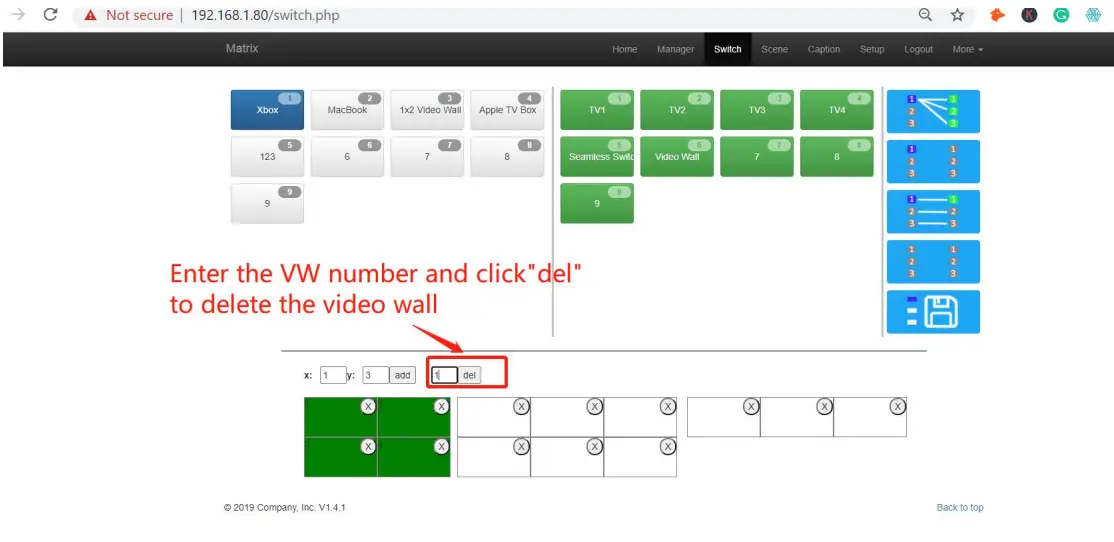The image size is (1114, 542).
Task: Choose the TV1 output
Action: 597,110
